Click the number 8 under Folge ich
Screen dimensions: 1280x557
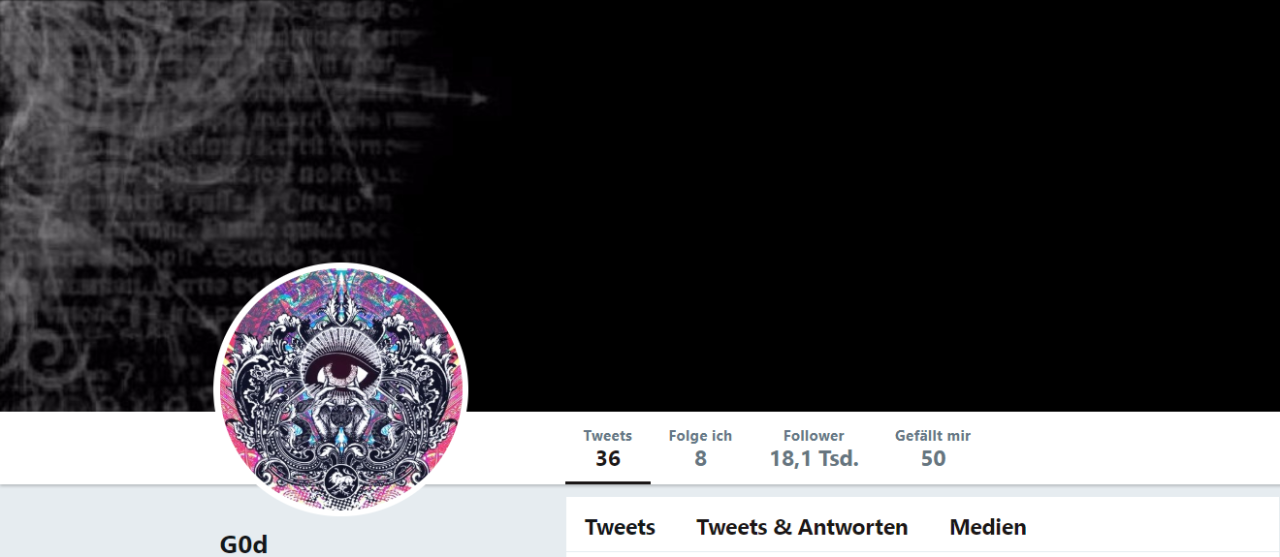700,459
